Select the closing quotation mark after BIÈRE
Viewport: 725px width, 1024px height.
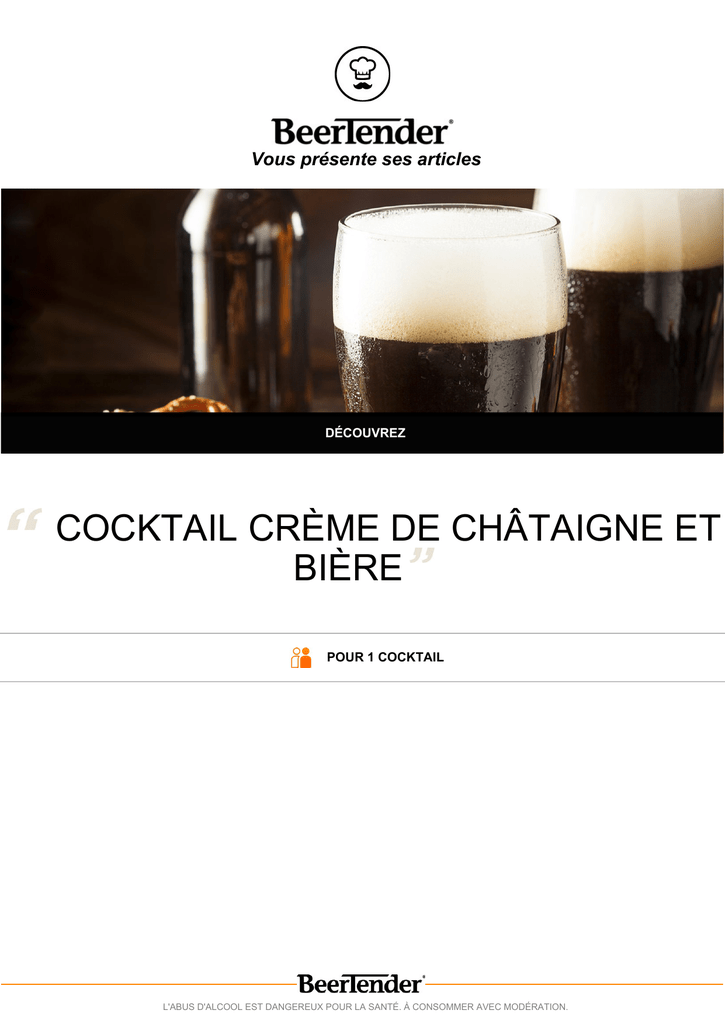[x=422, y=559]
